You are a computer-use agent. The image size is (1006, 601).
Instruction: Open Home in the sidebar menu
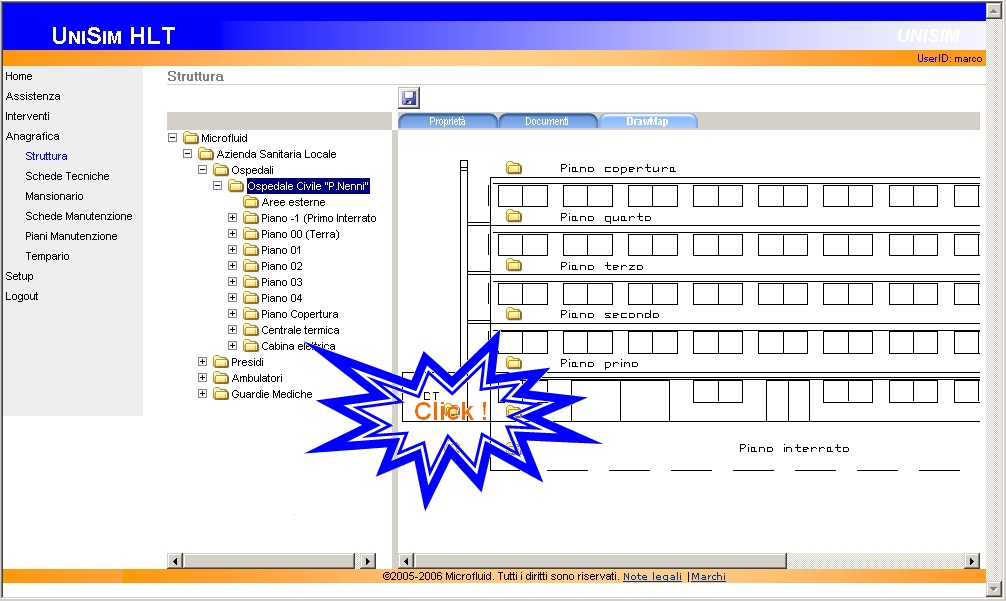pos(19,76)
